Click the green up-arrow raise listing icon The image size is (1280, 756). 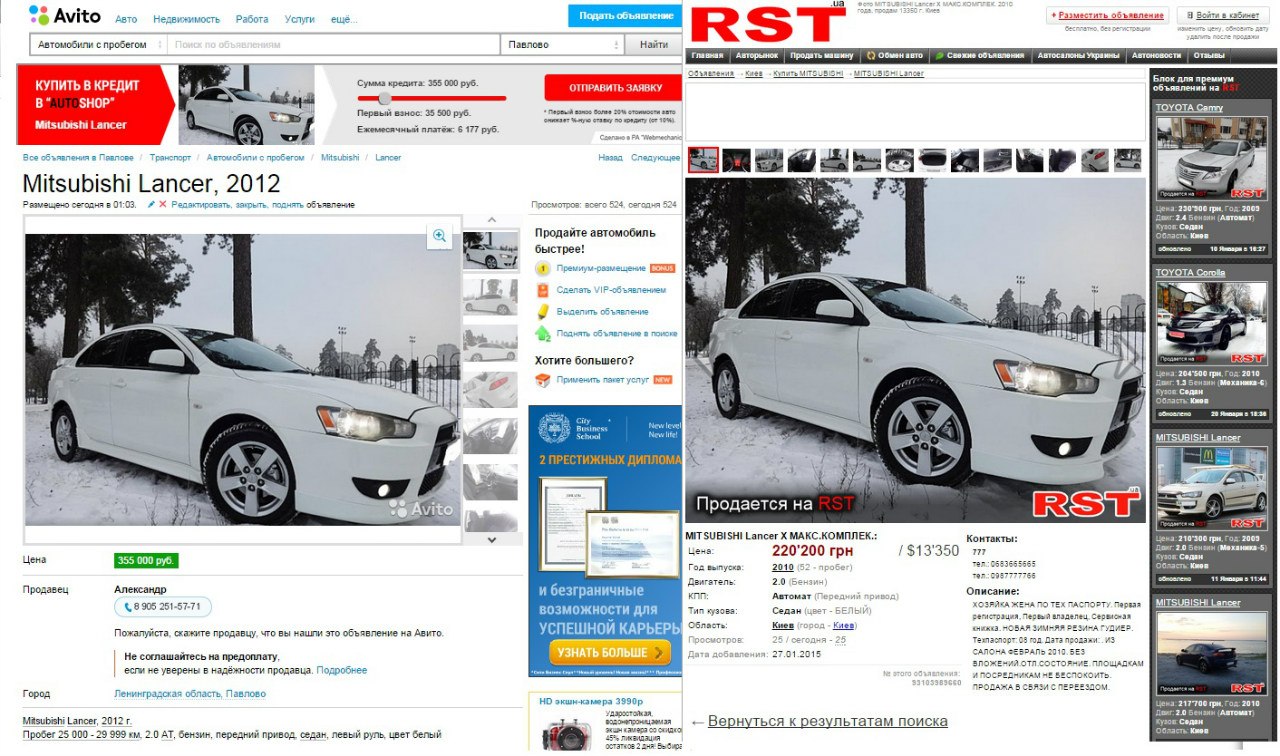[543, 334]
